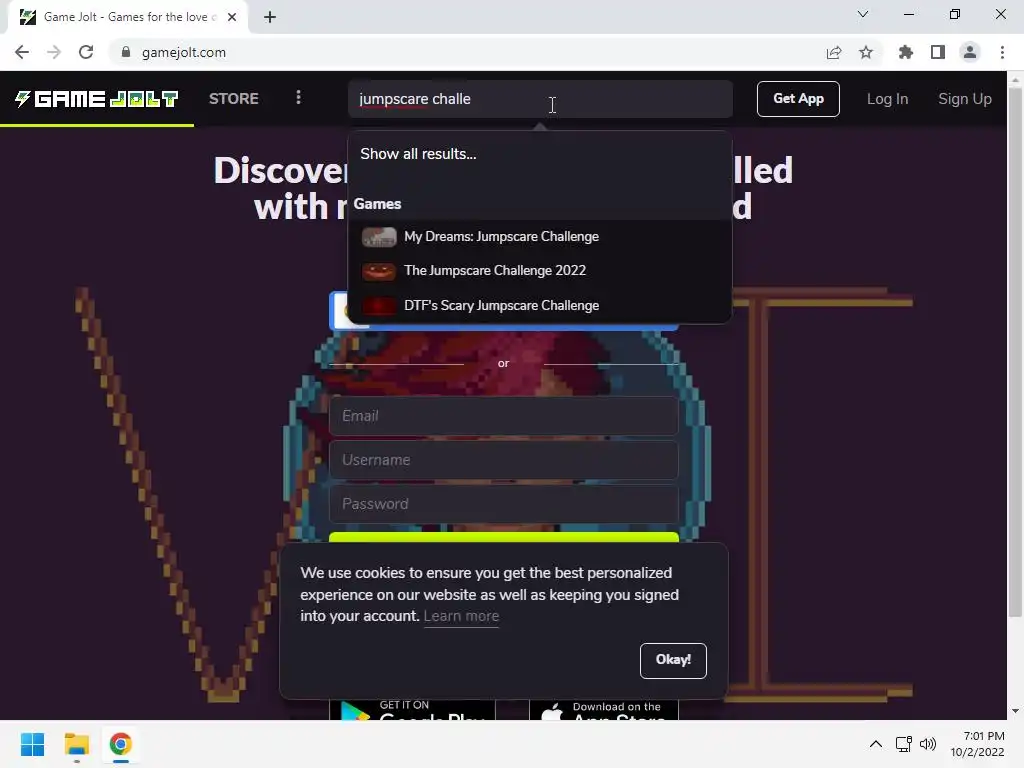Open the three-dot menu beside STORE
Image resolution: width=1024 pixels, height=768 pixels.
pyautogui.click(x=298, y=98)
